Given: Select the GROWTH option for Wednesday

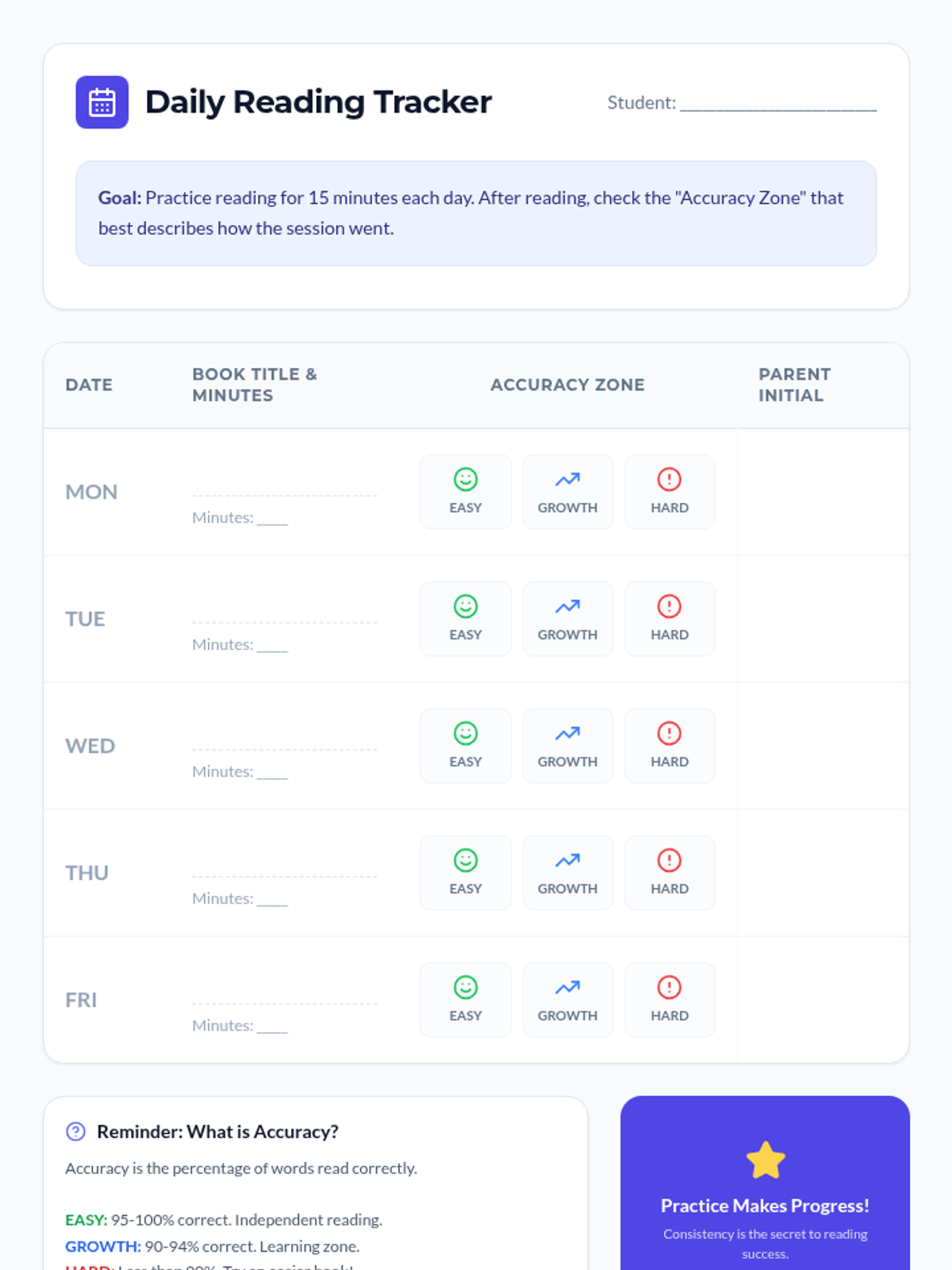Looking at the screenshot, I should coord(567,746).
